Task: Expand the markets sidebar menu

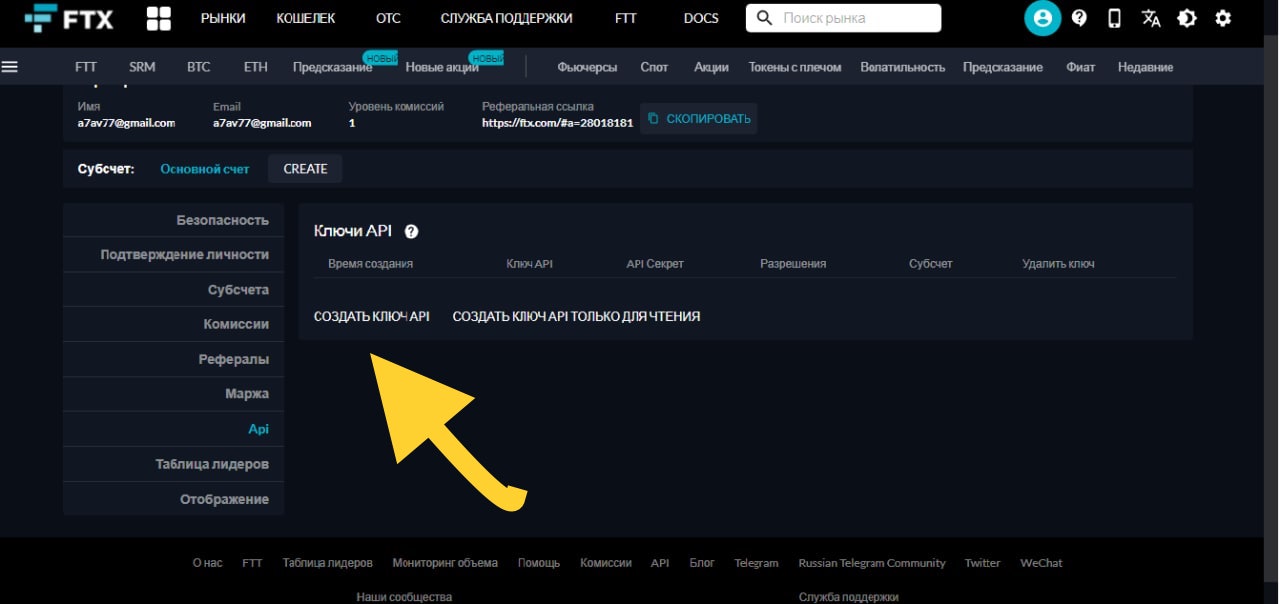Action: pyautogui.click(x=11, y=66)
